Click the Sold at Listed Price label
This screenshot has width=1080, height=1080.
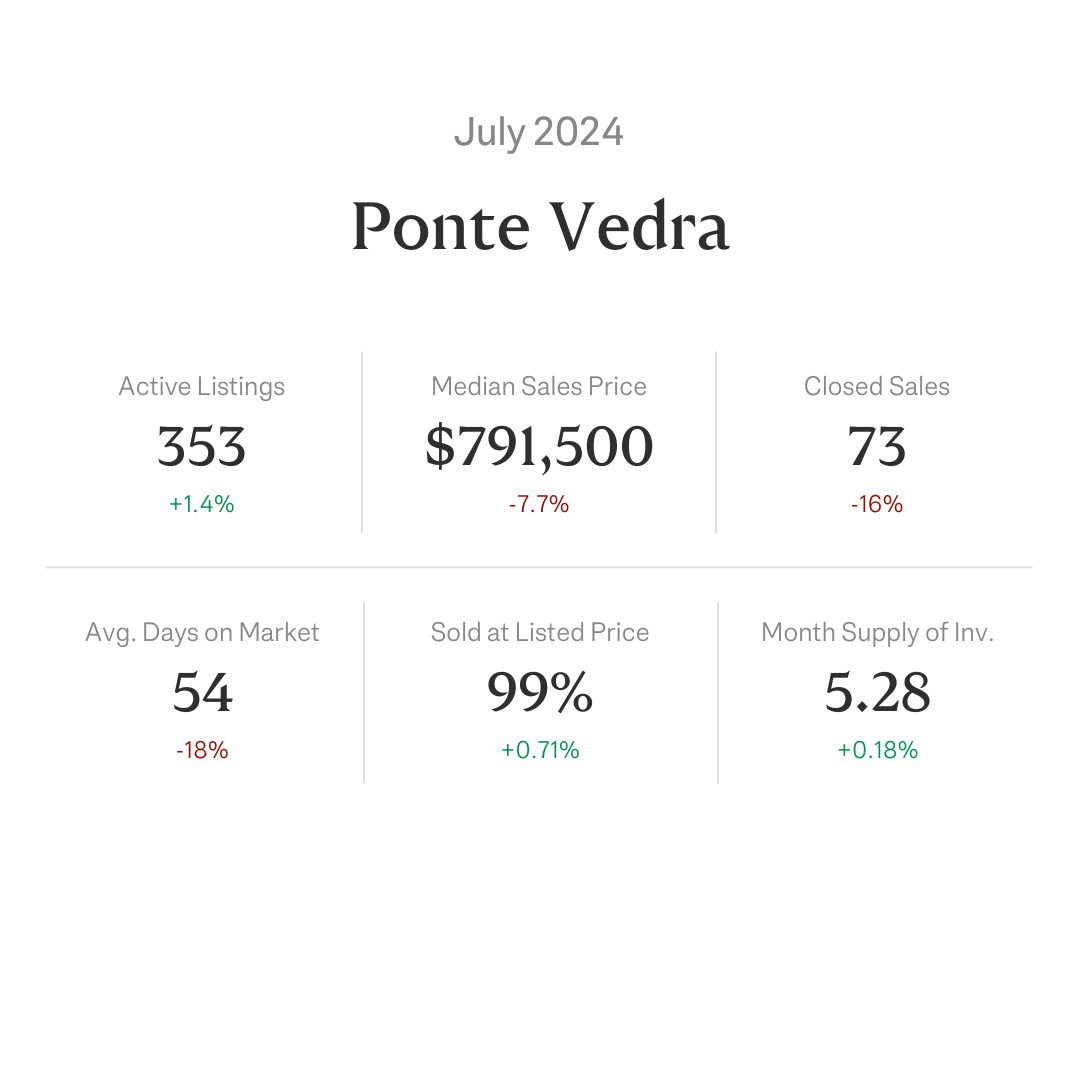click(x=540, y=632)
